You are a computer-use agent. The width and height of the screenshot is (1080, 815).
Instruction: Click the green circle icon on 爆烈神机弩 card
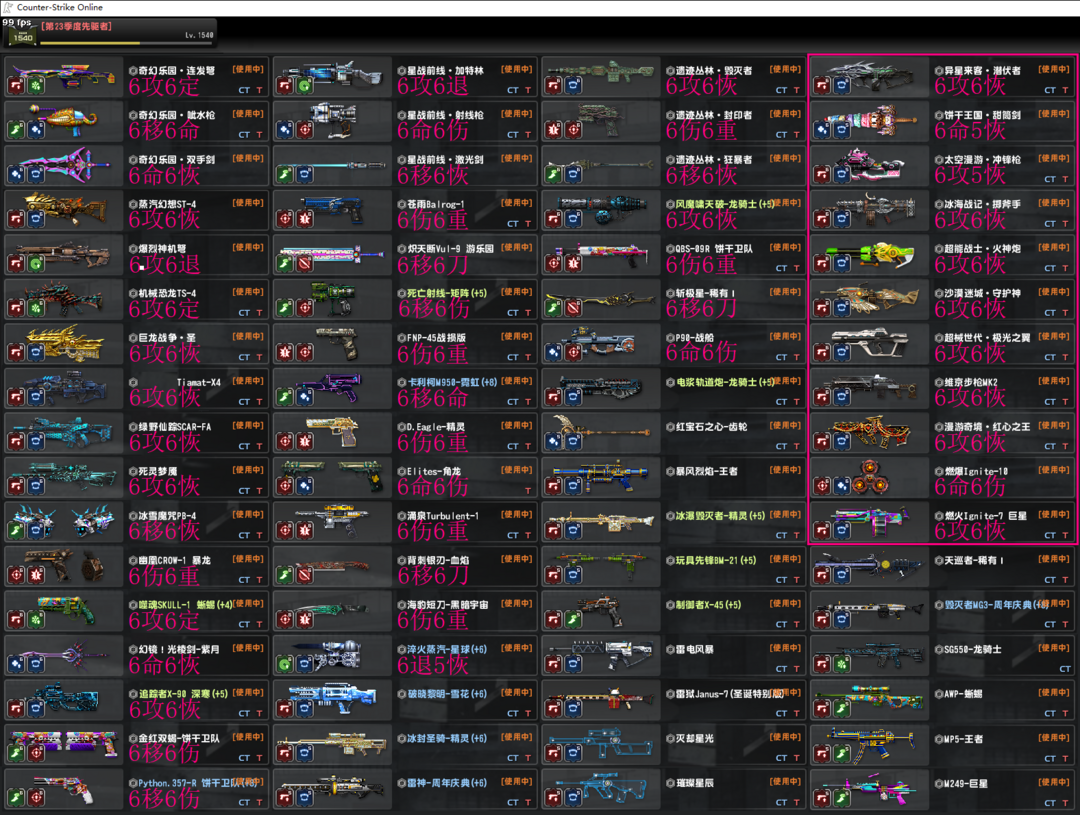point(36,263)
